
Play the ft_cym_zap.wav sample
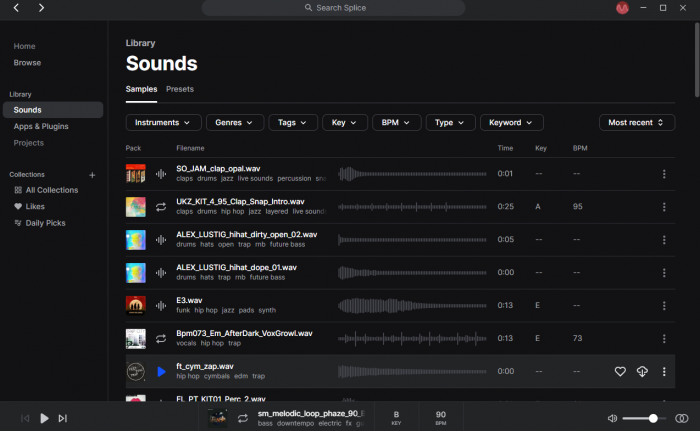(x=162, y=372)
